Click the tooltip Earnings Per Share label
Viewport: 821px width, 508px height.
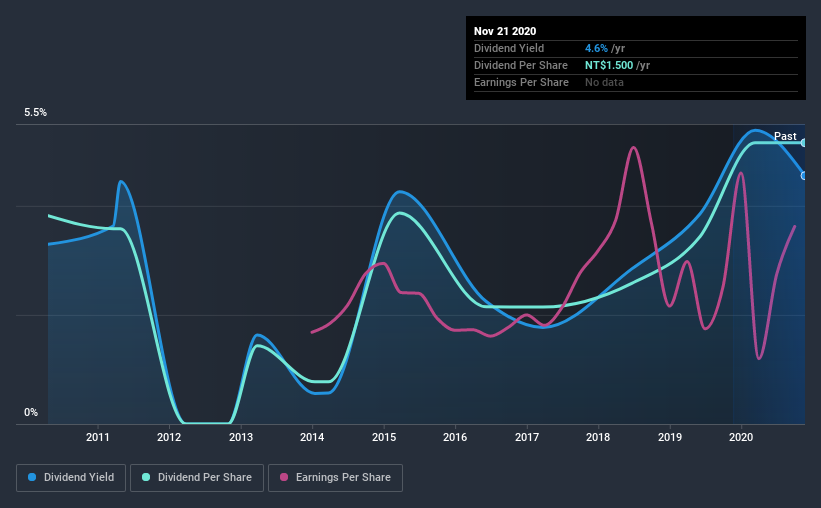[521, 82]
